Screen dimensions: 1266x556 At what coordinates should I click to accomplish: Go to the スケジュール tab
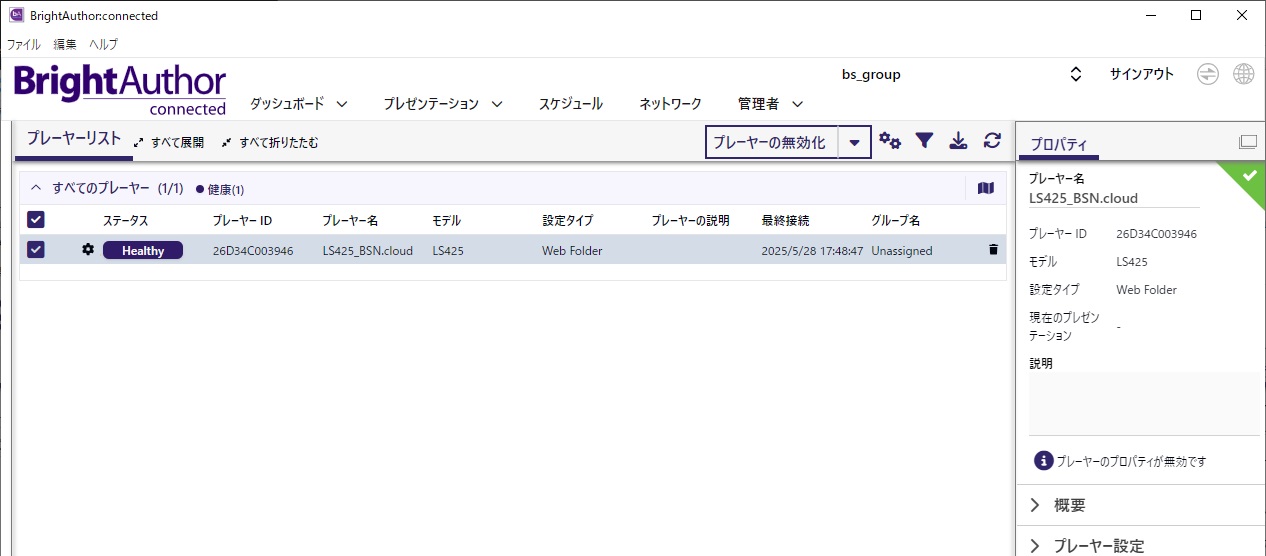click(x=571, y=104)
